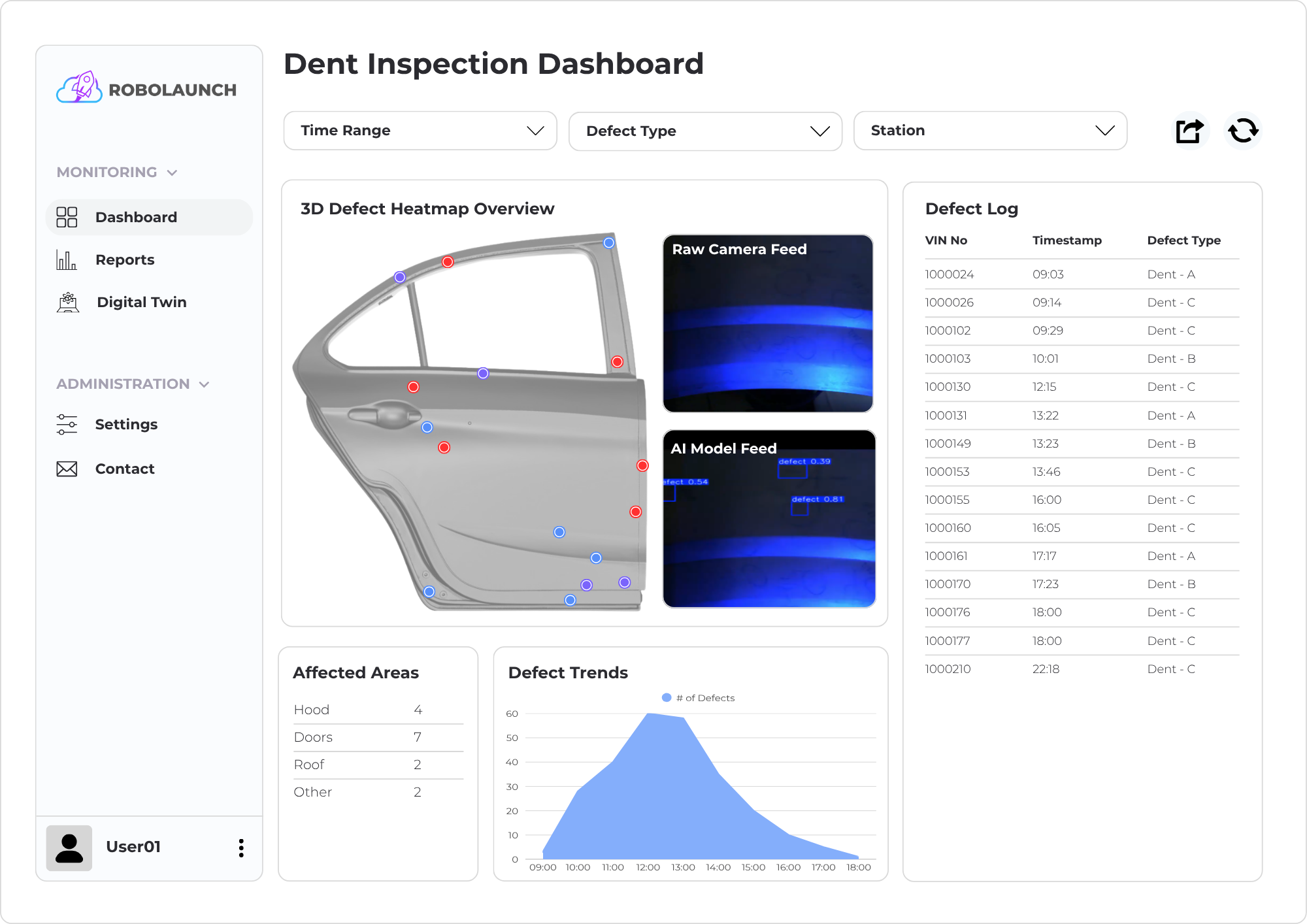Toggle the '# of Defects' legend marker
The image size is (1307, 924).
point(667,697)
